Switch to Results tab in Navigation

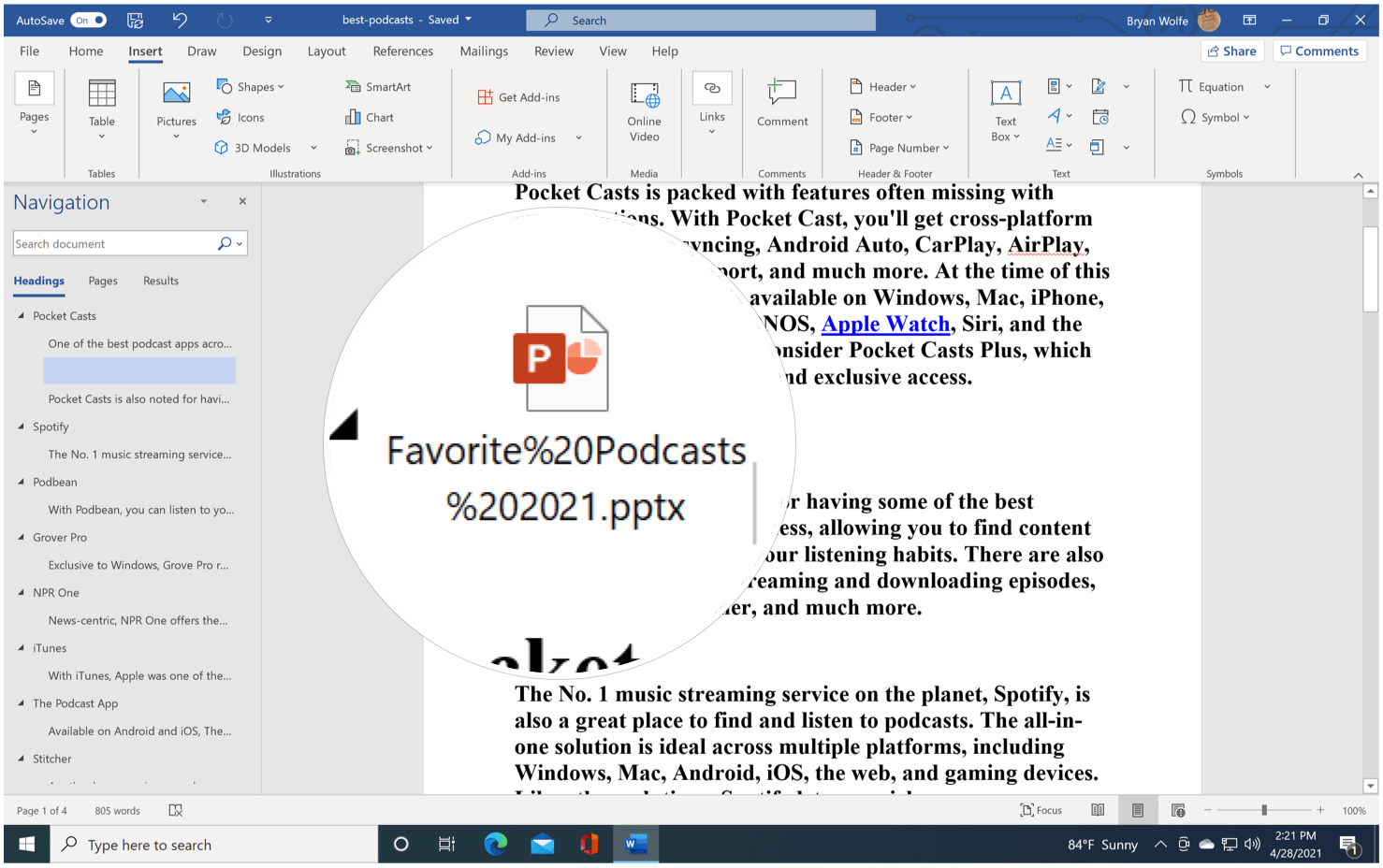pos(161,281)
